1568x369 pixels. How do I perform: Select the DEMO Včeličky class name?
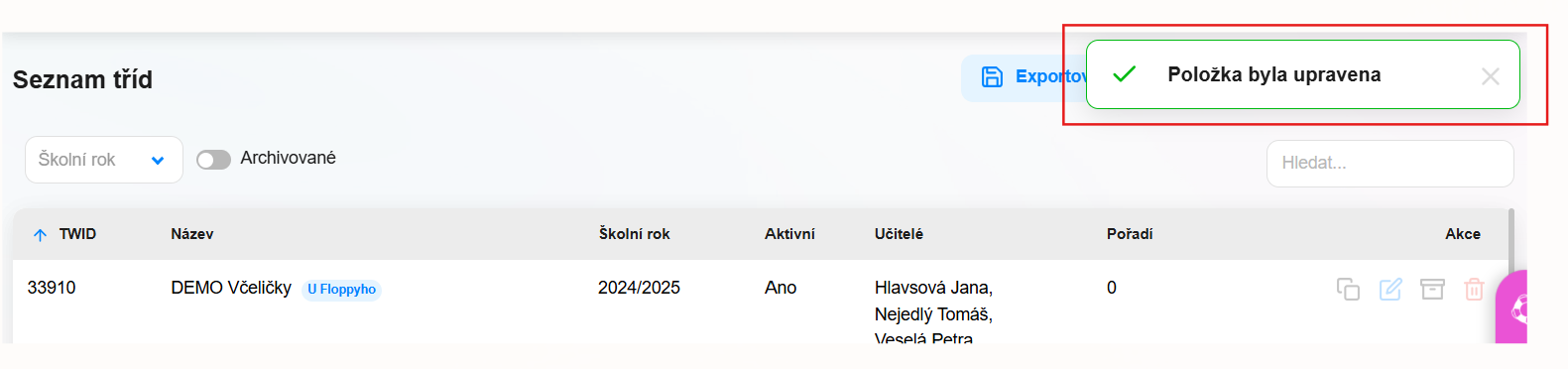click(x=231, y=288)
